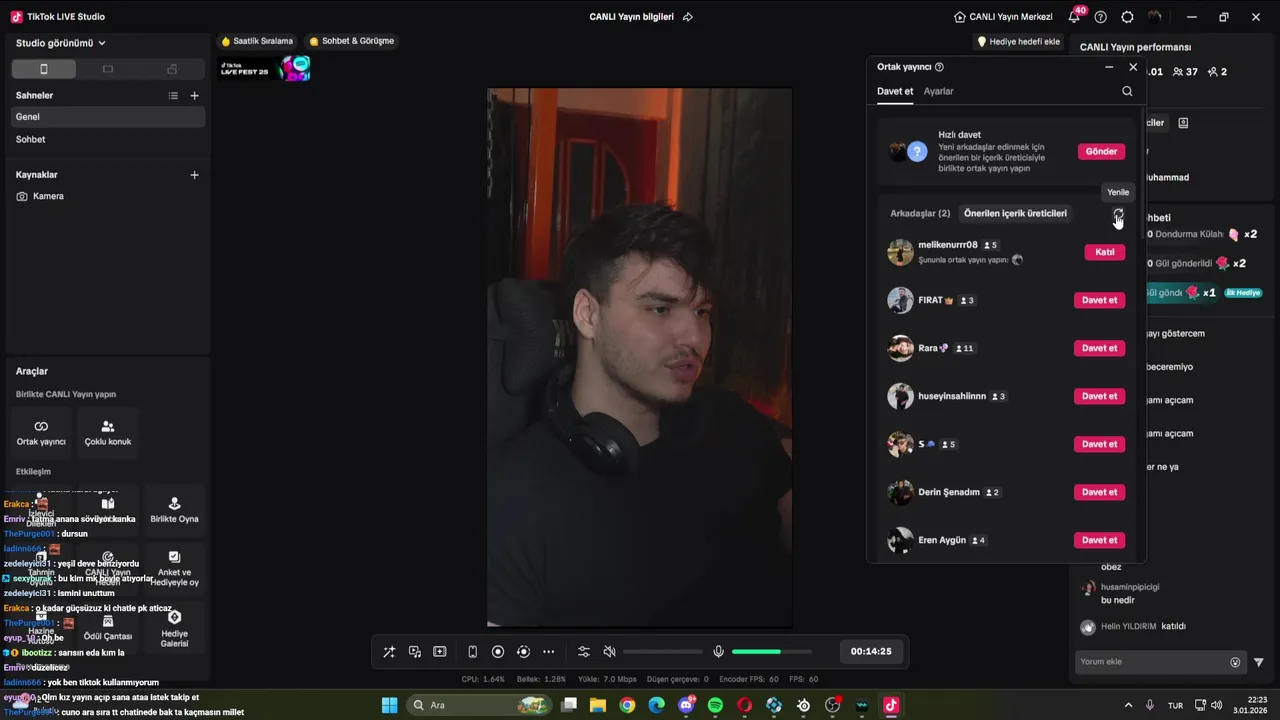Invite huseyinsahinnn with Davet et
The width and height of the screenshot is (1280, 720).
[x=1099, y=396]
